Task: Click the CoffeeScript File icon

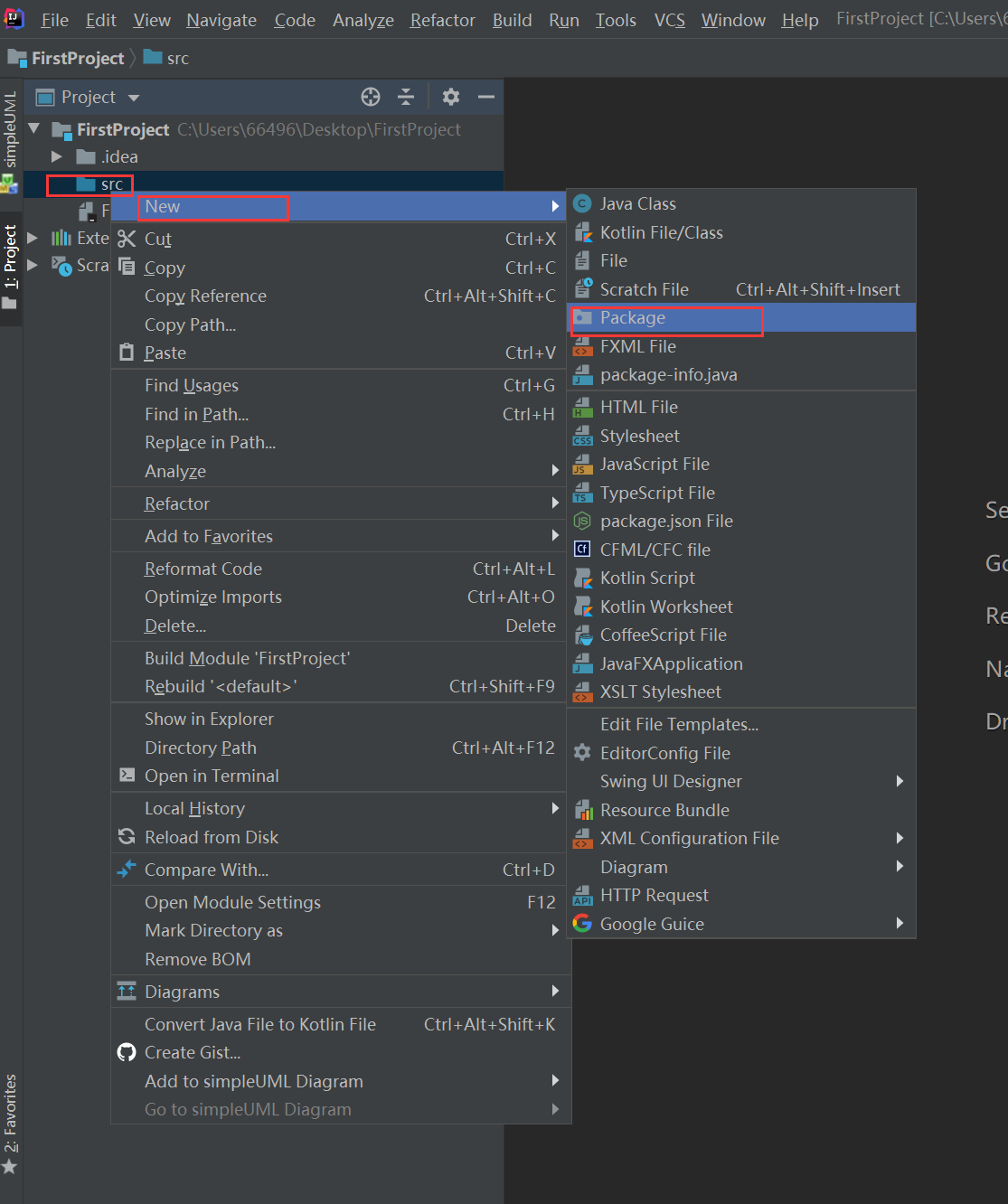Action: point(583,635)
